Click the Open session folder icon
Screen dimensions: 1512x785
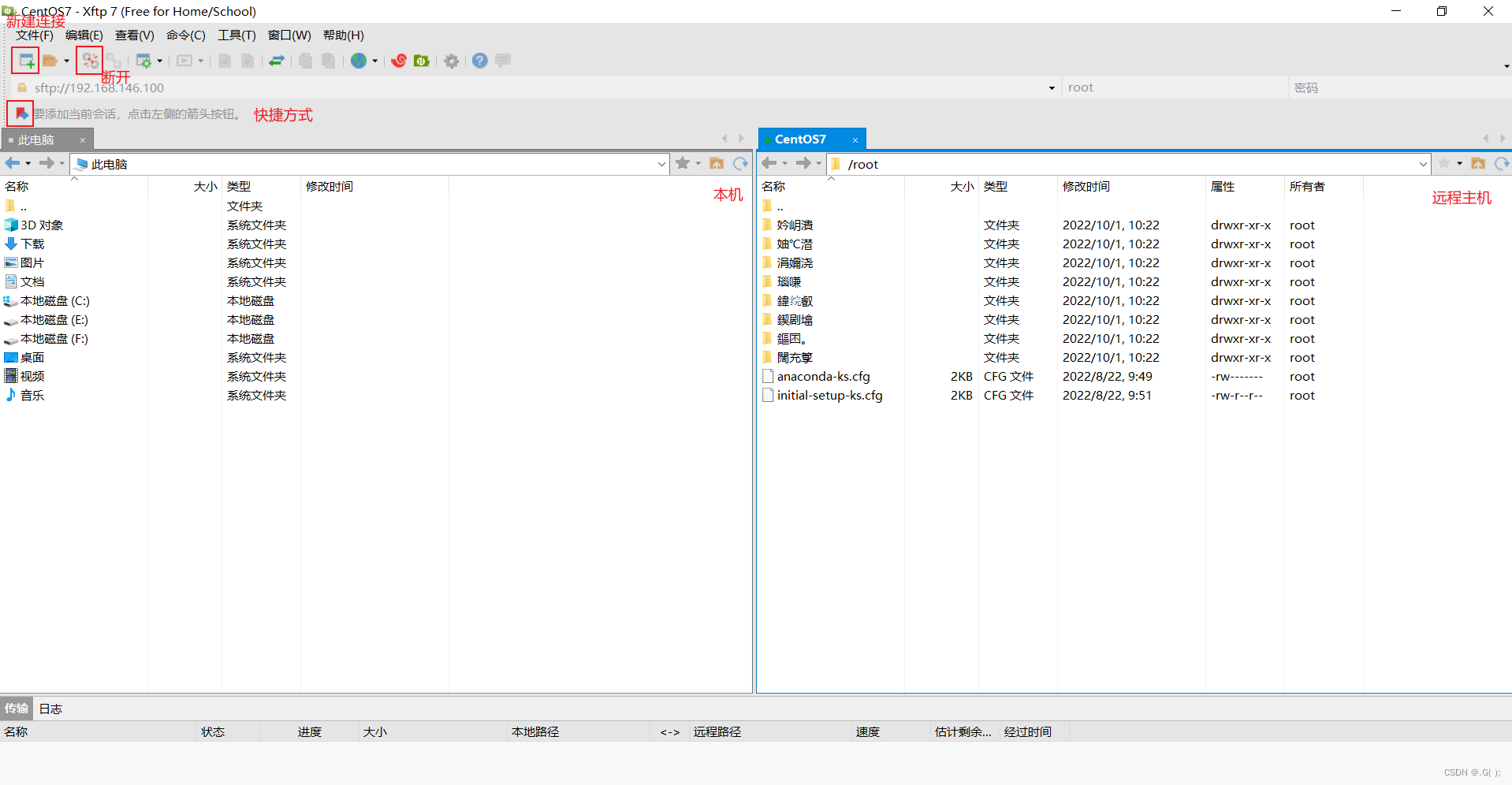(x=50, y=61)
